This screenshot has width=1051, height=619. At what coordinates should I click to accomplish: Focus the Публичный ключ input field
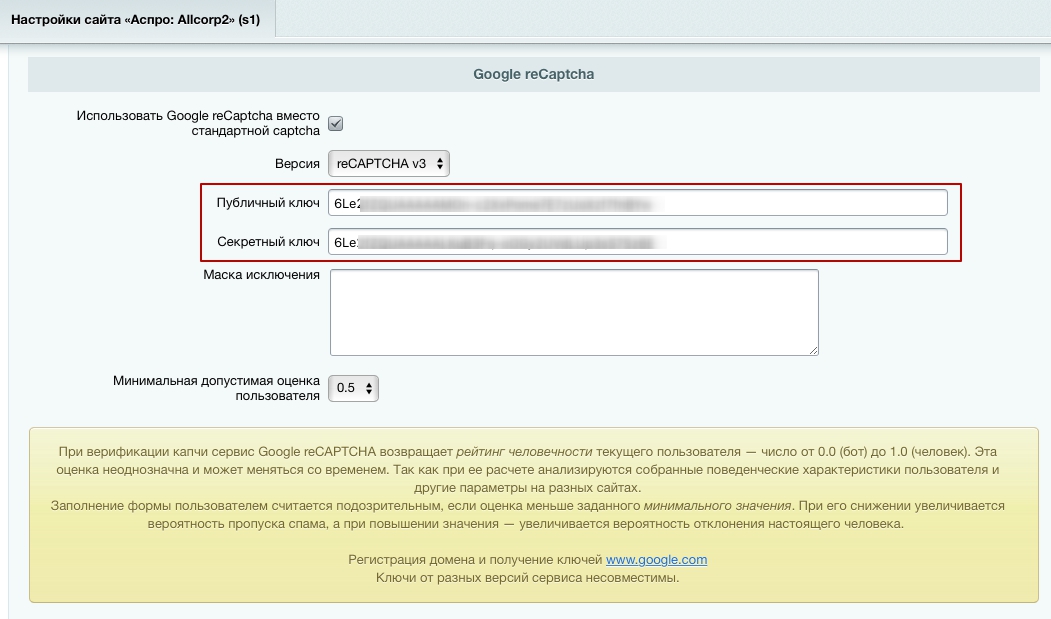[637, 203]
